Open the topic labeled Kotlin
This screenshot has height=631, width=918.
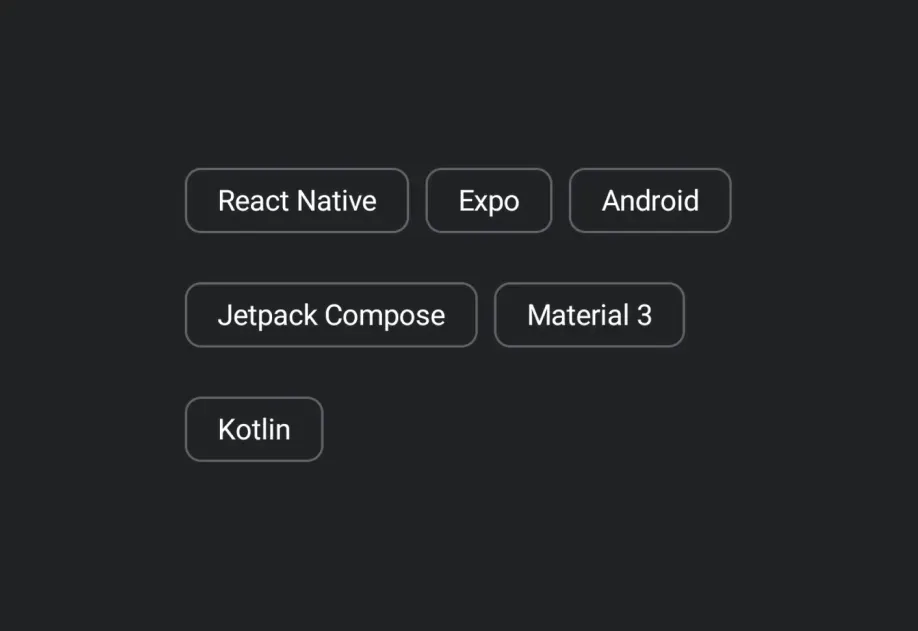click(254, 430)
